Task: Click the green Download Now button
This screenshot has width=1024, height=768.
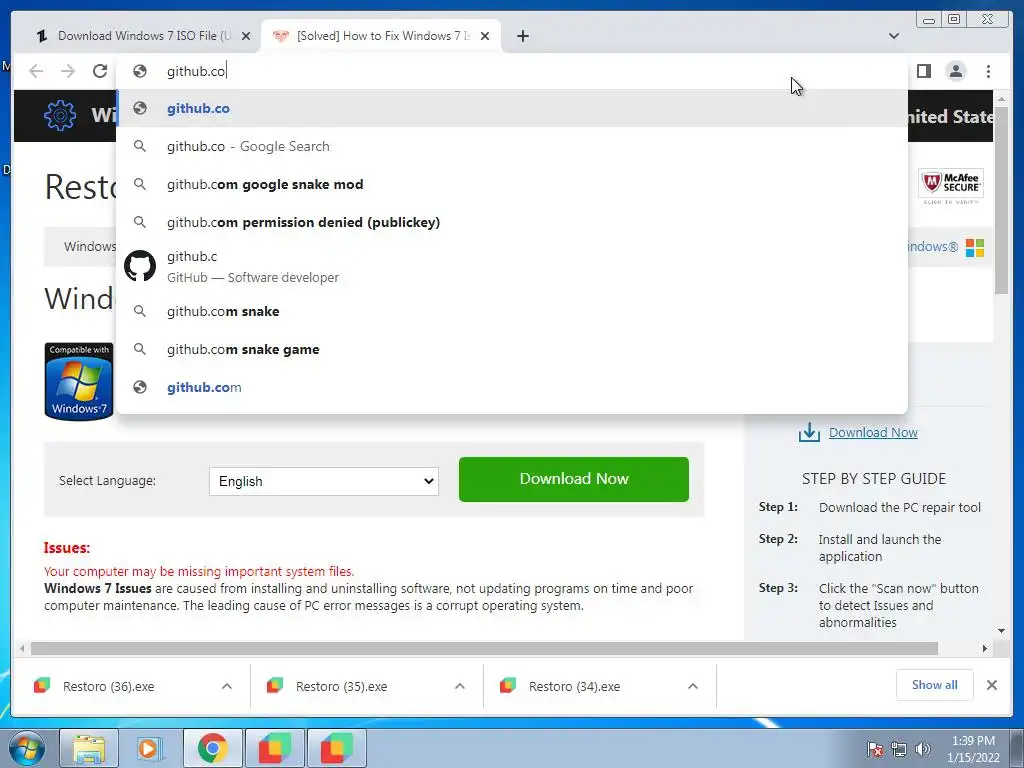Action: pyautogui.click(x=573, y=479)
